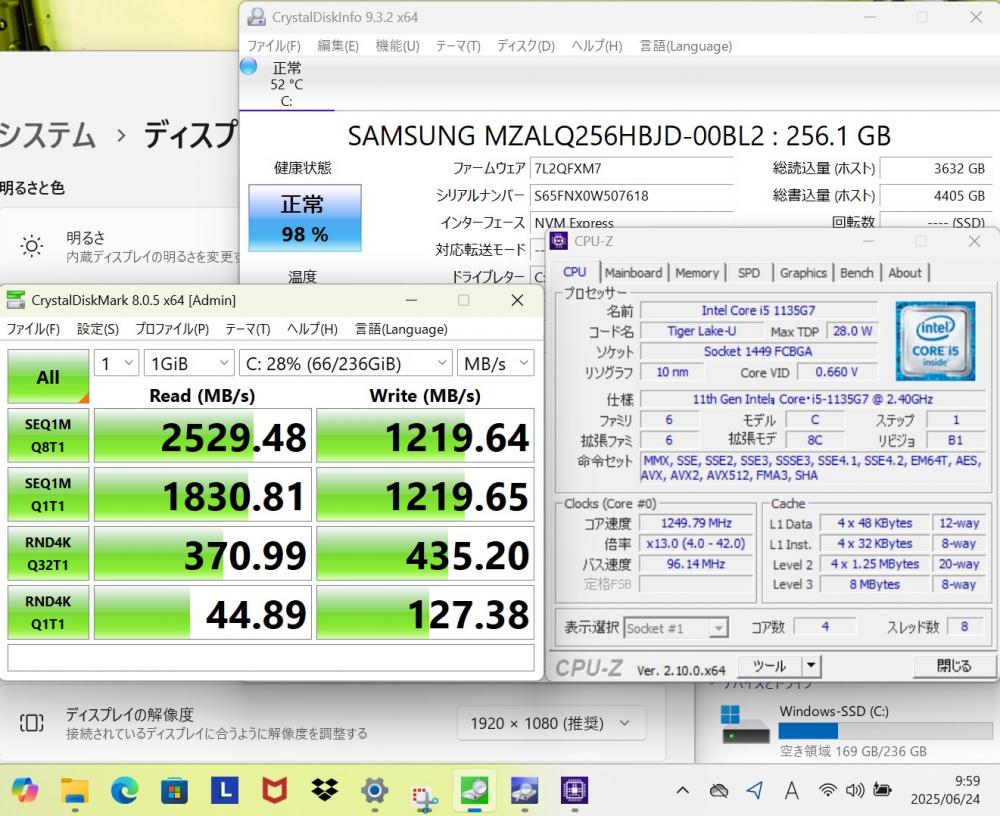1000x816 pixels.
Task: Open the Socket #1 selection dropdown in CPU-Z
Action: pos(676,628)
